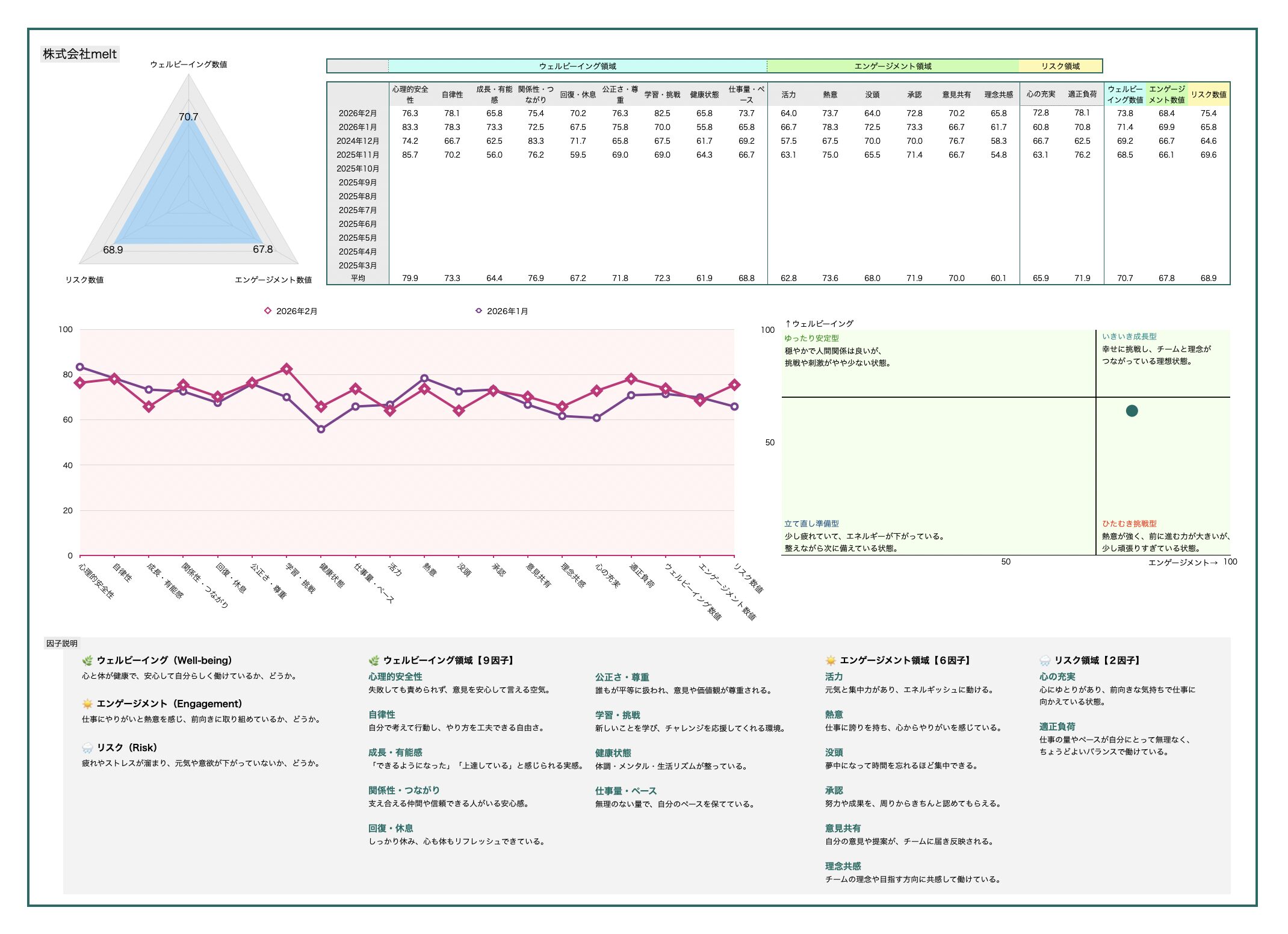Click the company name 株式会社melt

point(79,54)
